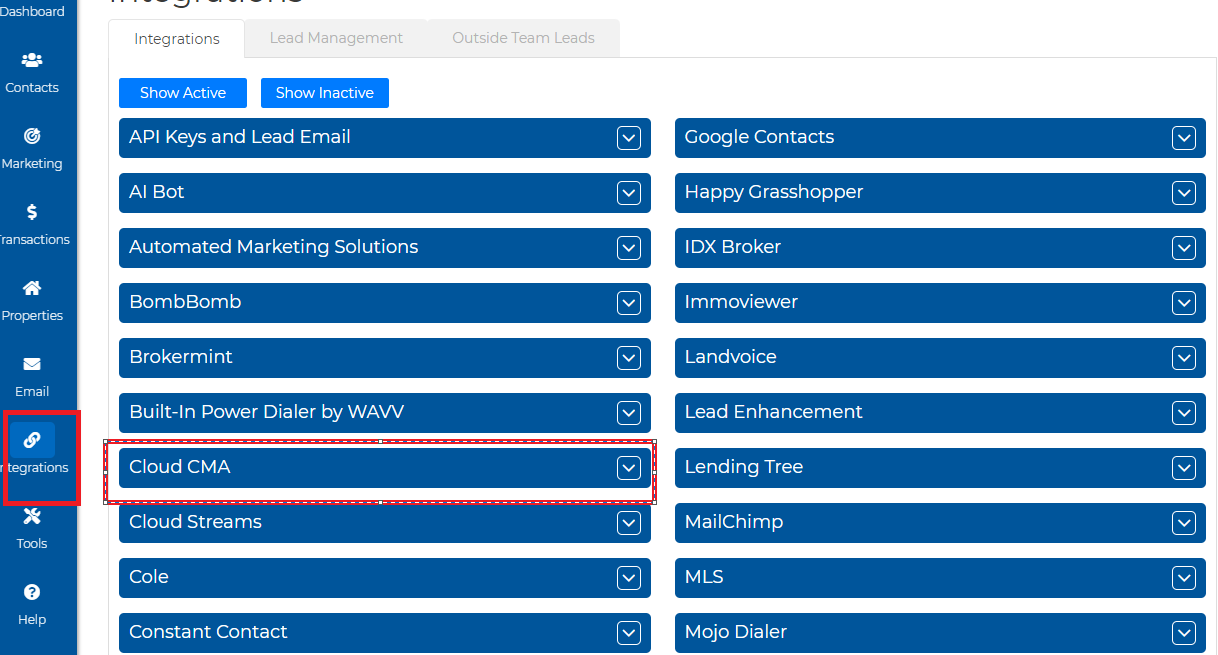Click the Cloud CMA label
1218x655 pixels.
pos(180,467)
